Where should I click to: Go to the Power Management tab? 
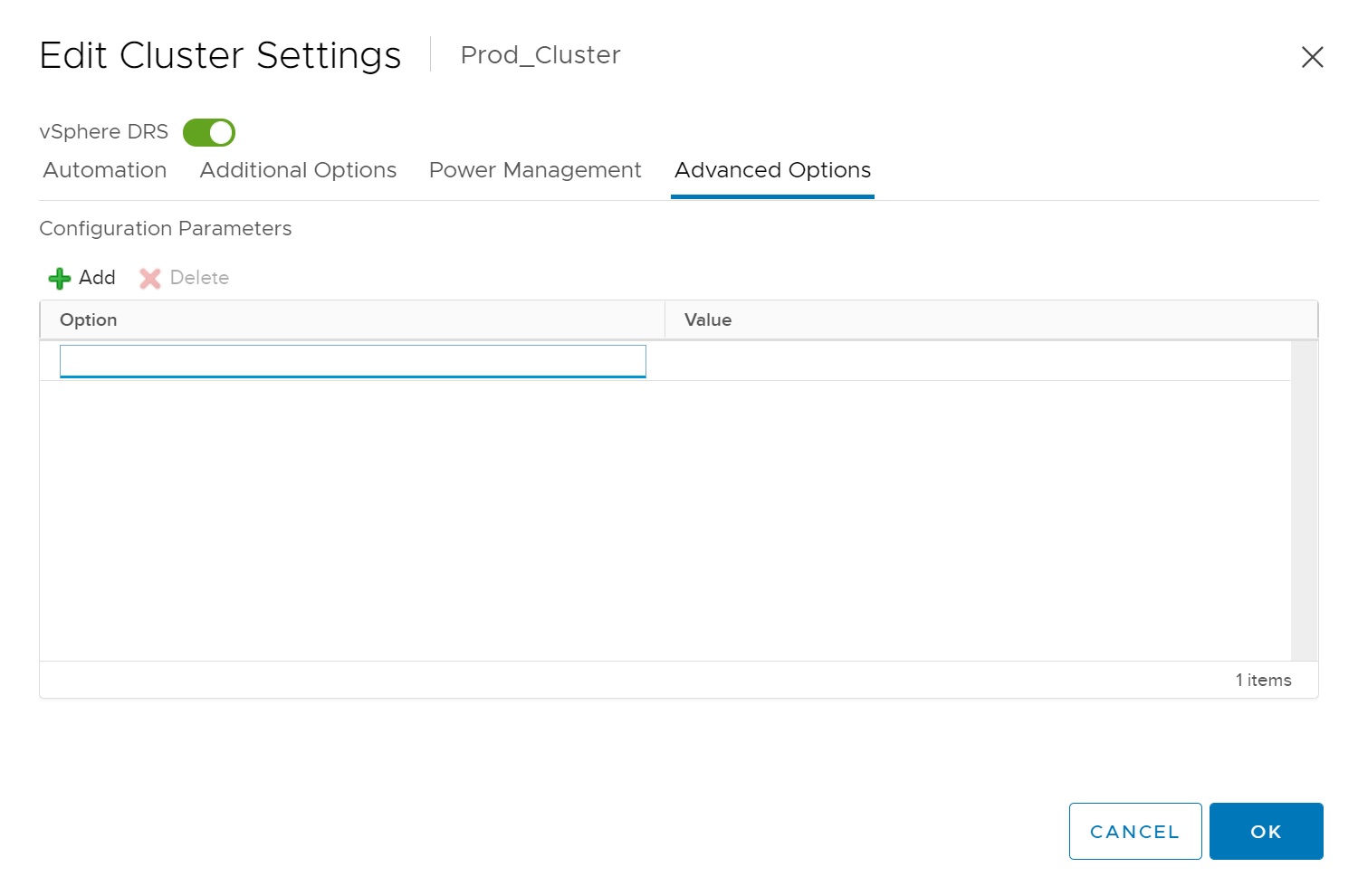(x=535, y=170)
